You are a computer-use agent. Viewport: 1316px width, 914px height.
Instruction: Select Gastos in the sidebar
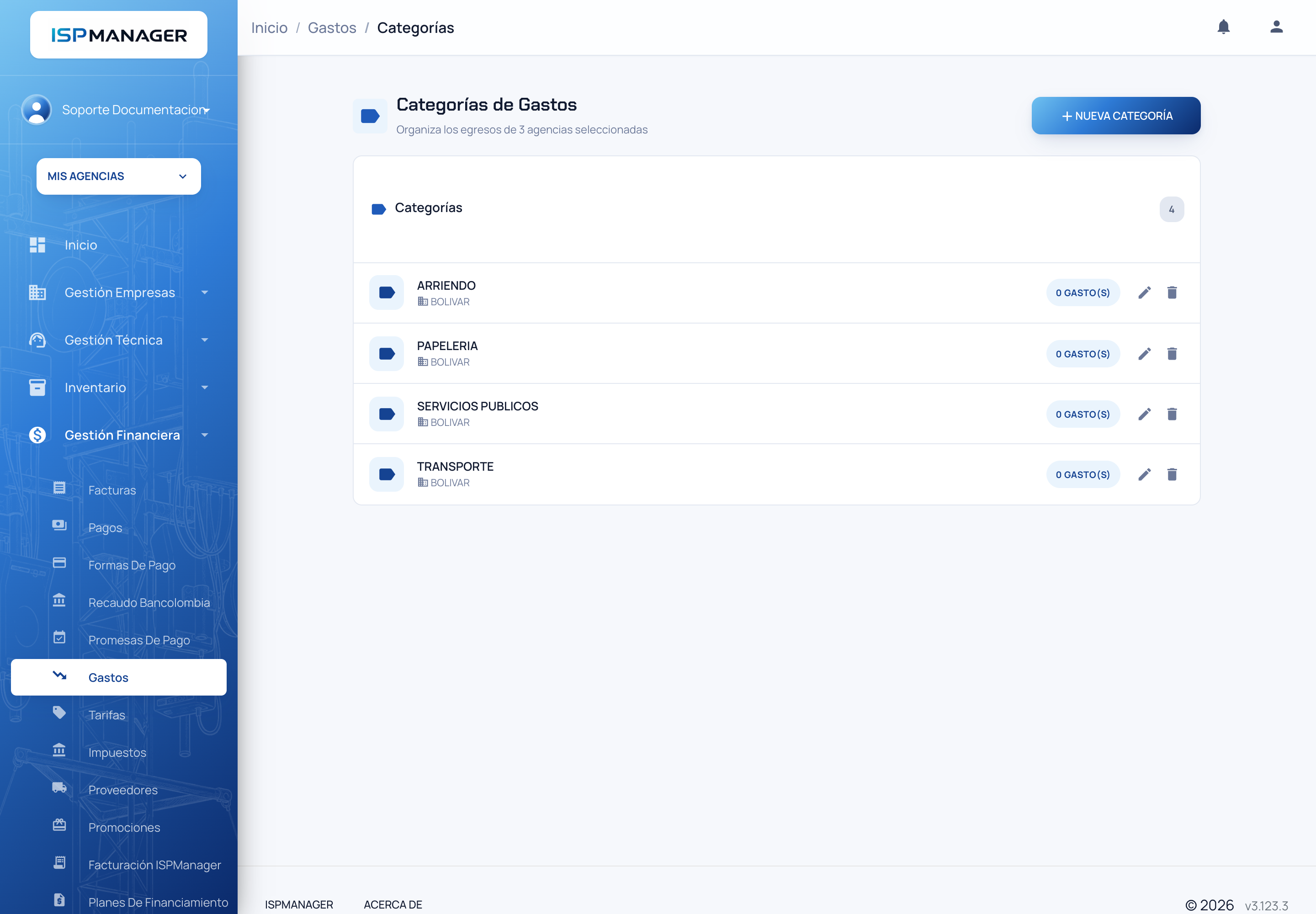click(x=118, y=677)
